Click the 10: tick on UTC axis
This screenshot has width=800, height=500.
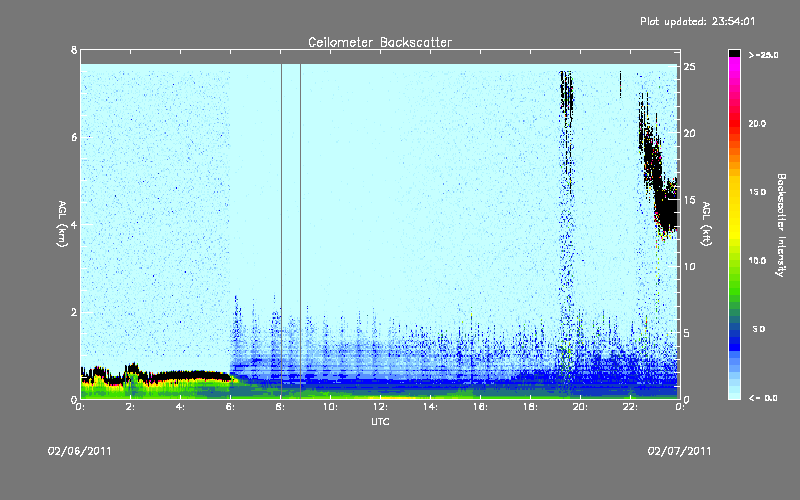coord(330,407)
